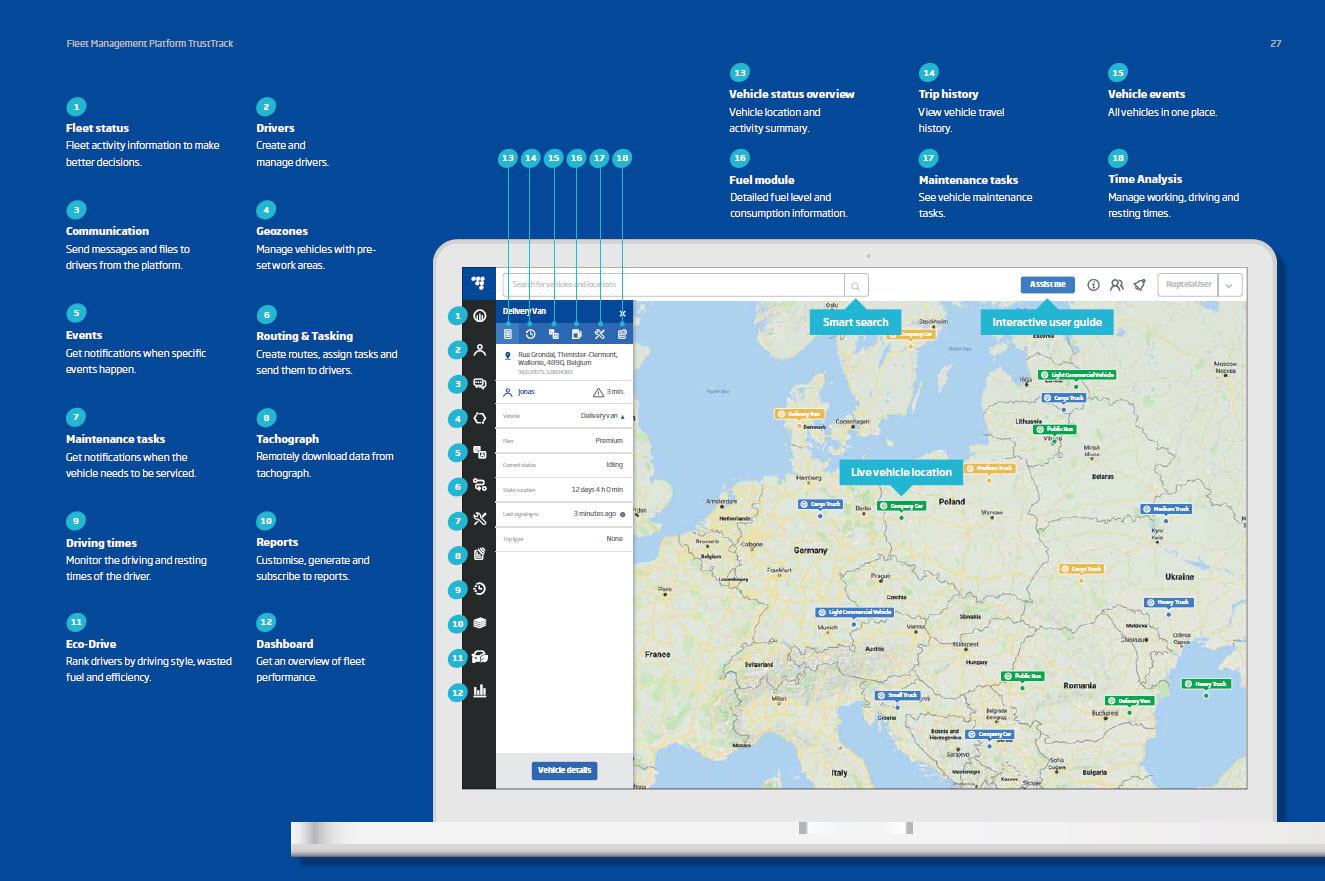
Task: Select yellow Medium Truck marker in Poland
Action: coord(989,468)
